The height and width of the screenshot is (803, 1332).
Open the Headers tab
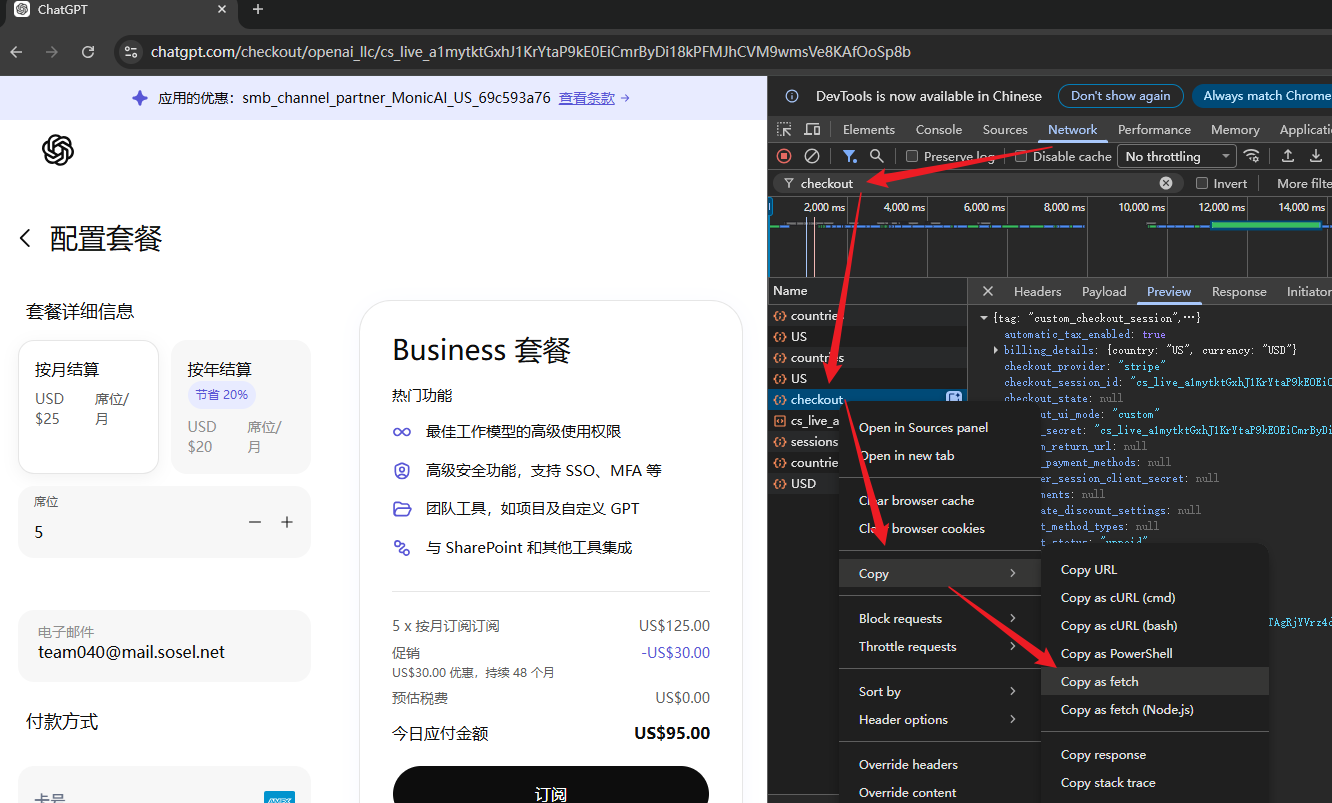pos(1037,291)
